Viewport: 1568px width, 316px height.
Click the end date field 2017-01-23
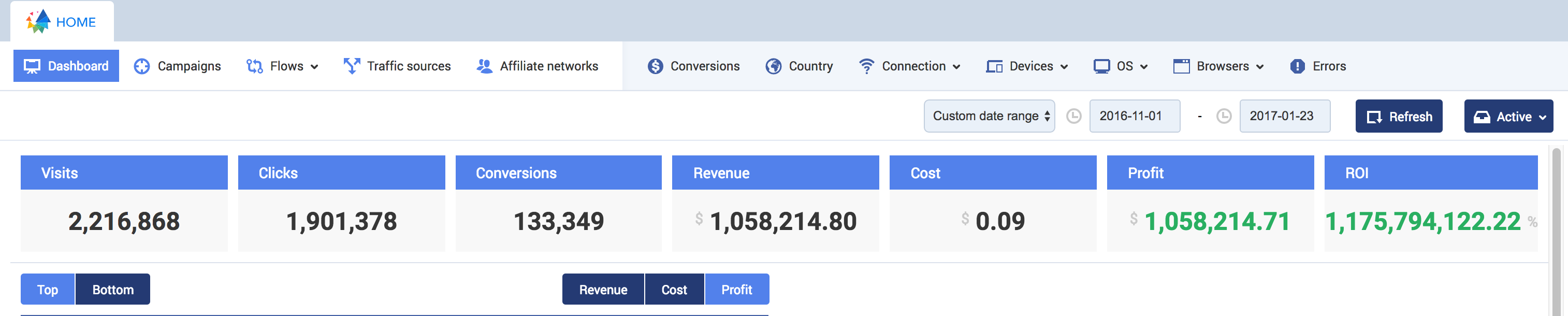[1284, 116]
